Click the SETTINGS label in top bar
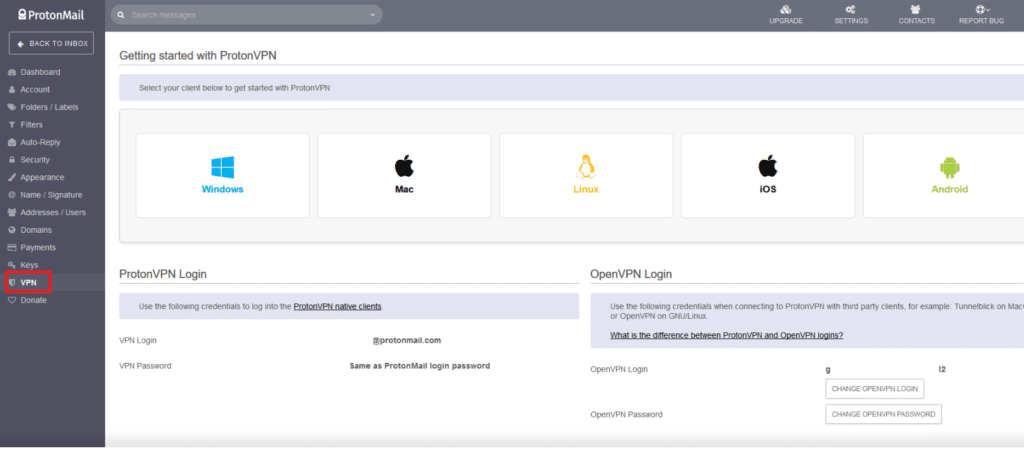This screenshot has width=1024, height=456. tap(851, 21)
